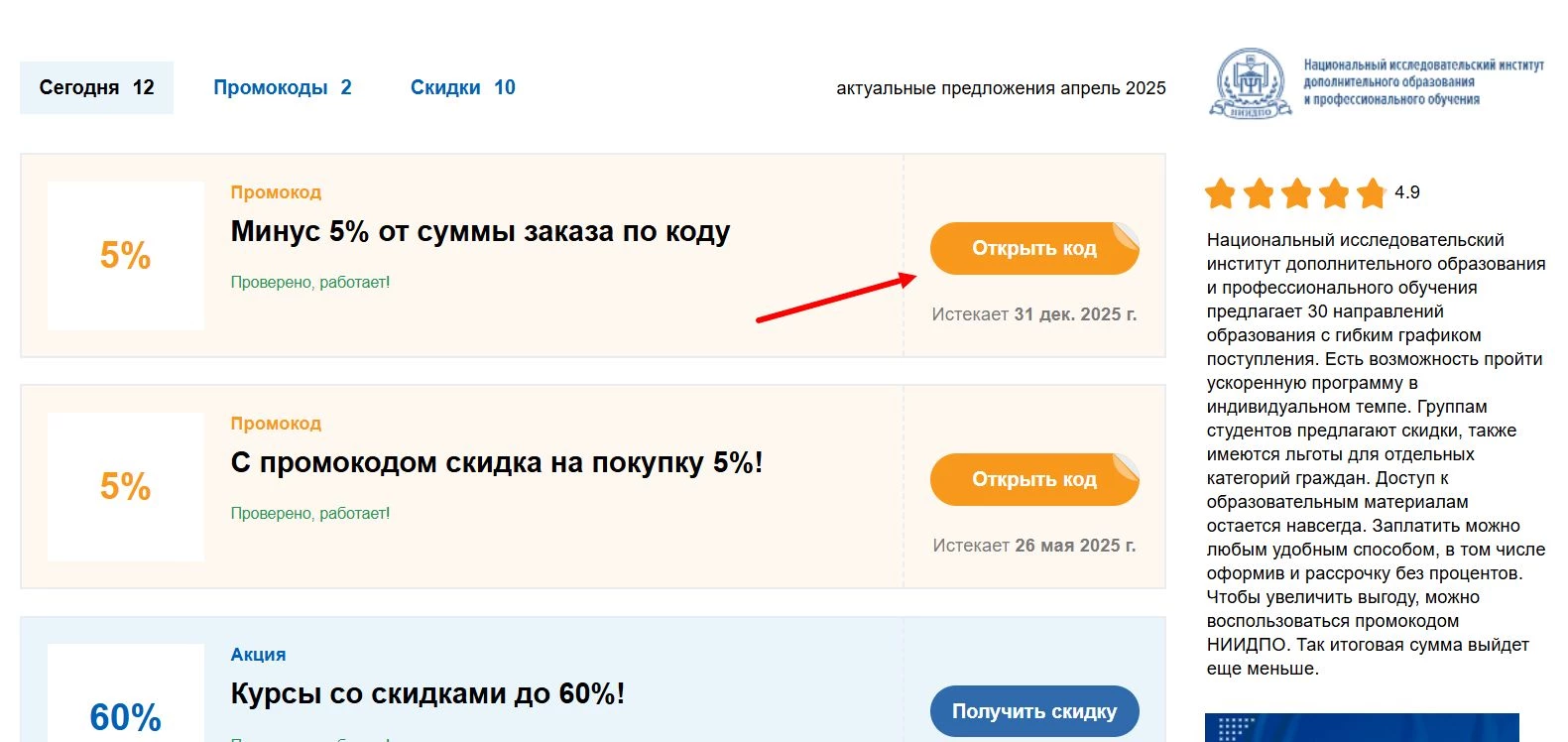Select the fifth rating star
The height and width of the screenshot is (742, 1568).
[x=1371, y=194]
